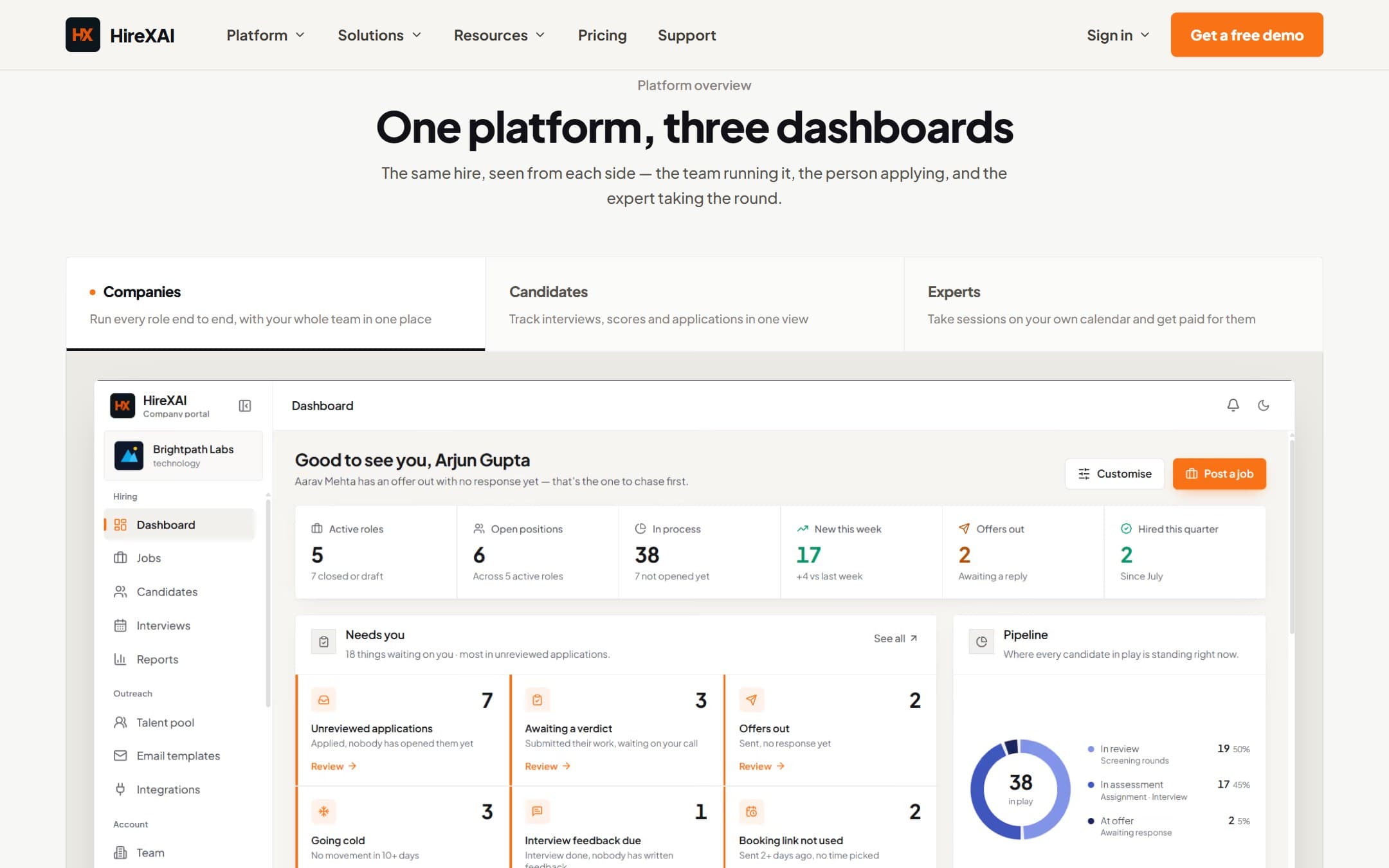The width and height of the screenshot is (1389, 868).
Task: Click the Unreviewed applications inbox icon
Action: [x=323, y=700]
